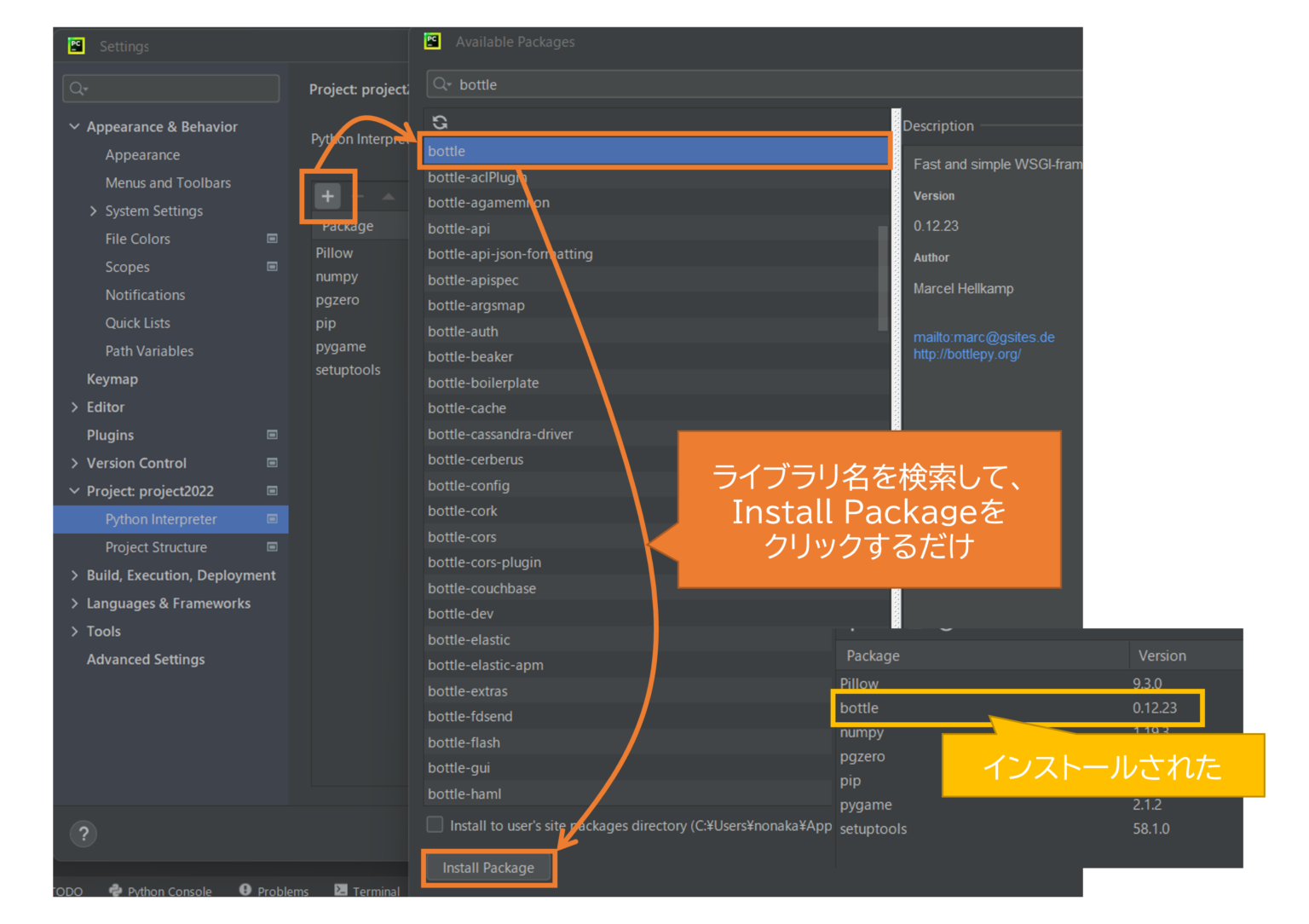Click the help question mark icon
The image size is (1309, 924).
click(84, 834)
